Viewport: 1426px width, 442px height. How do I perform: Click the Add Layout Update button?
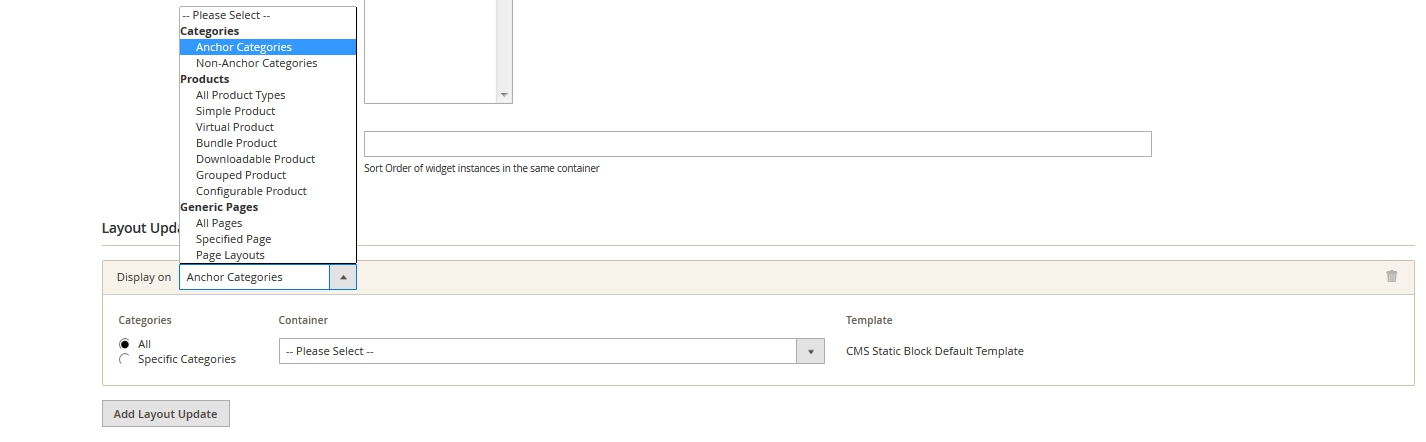(x=166, y=414)
